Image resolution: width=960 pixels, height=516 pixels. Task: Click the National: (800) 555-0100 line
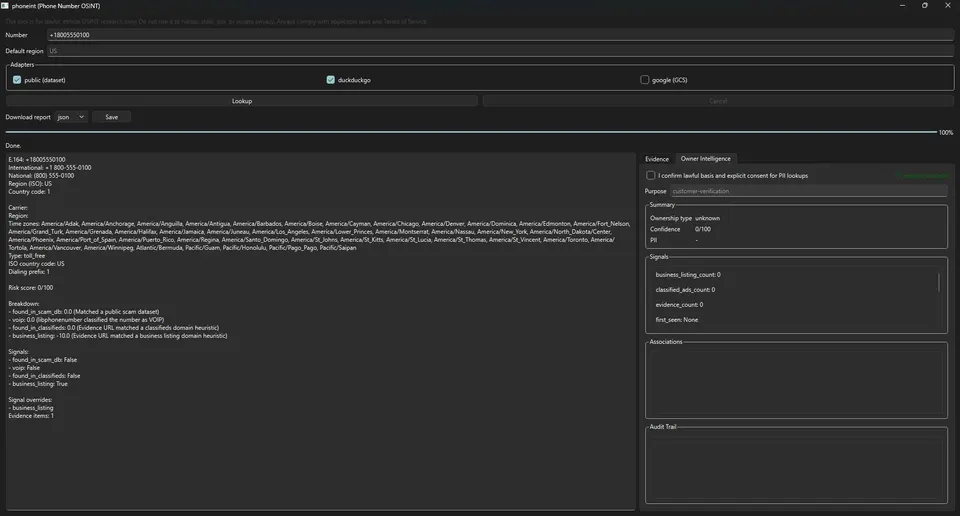pyautogui.click(x=41, y=176)
